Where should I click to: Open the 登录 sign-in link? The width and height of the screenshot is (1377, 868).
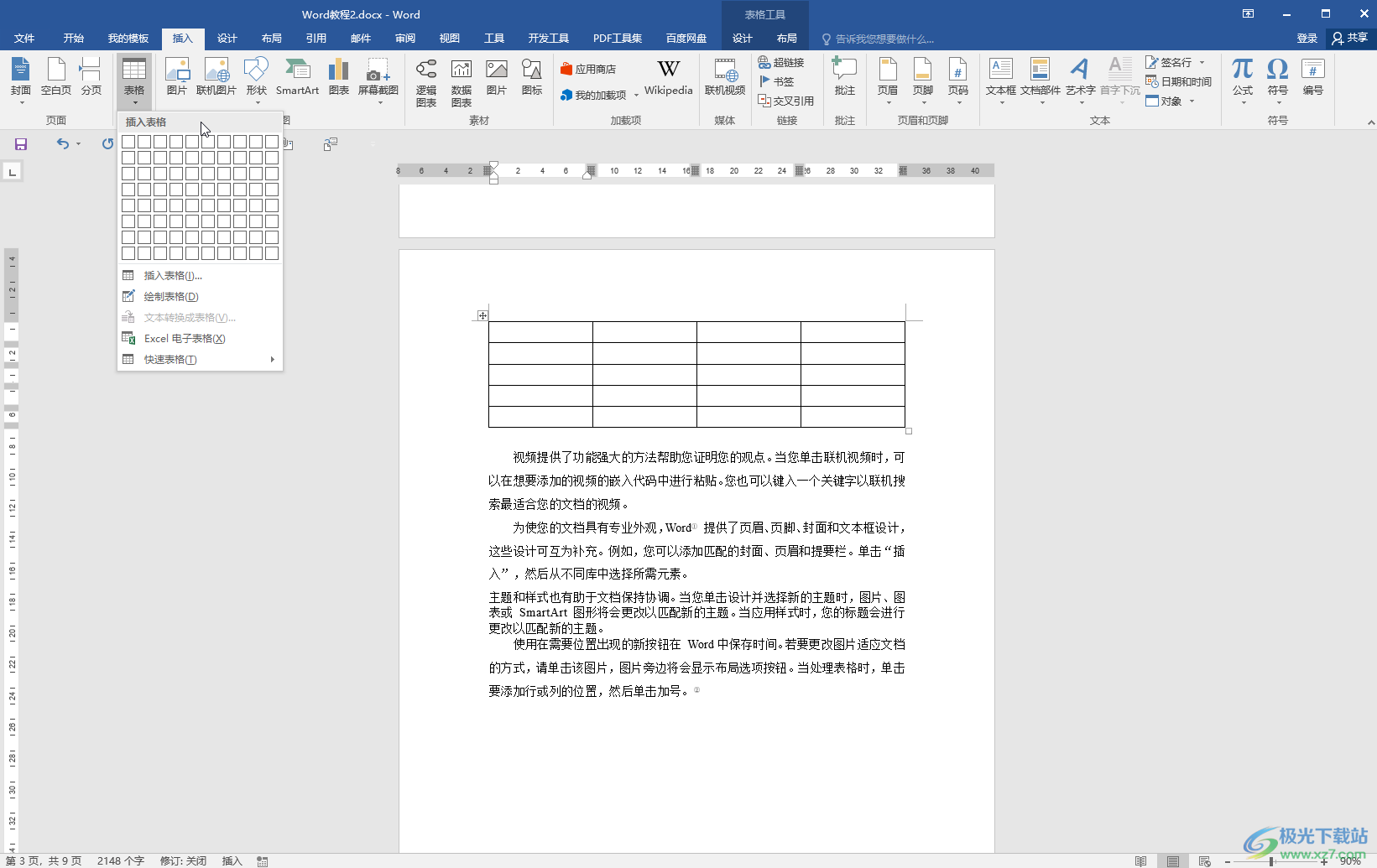coord(1307,39)
